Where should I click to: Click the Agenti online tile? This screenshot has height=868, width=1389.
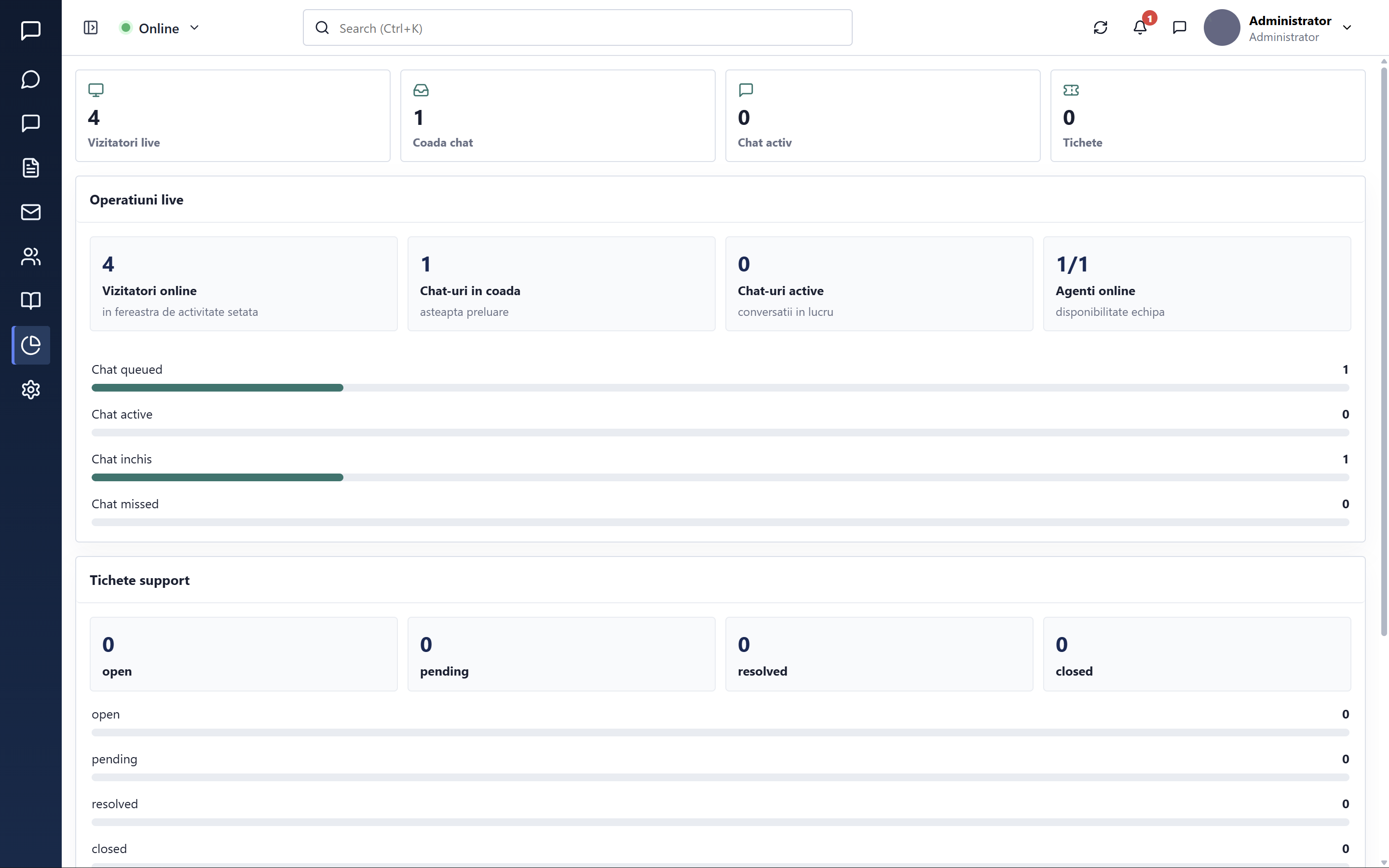(1197, 284)
